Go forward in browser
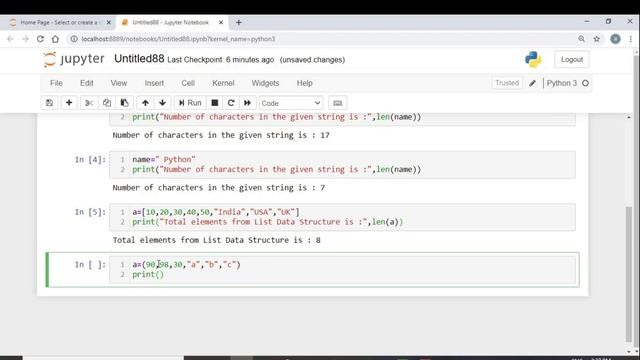This screenshot has height=360, width=640. pos(25,39)
